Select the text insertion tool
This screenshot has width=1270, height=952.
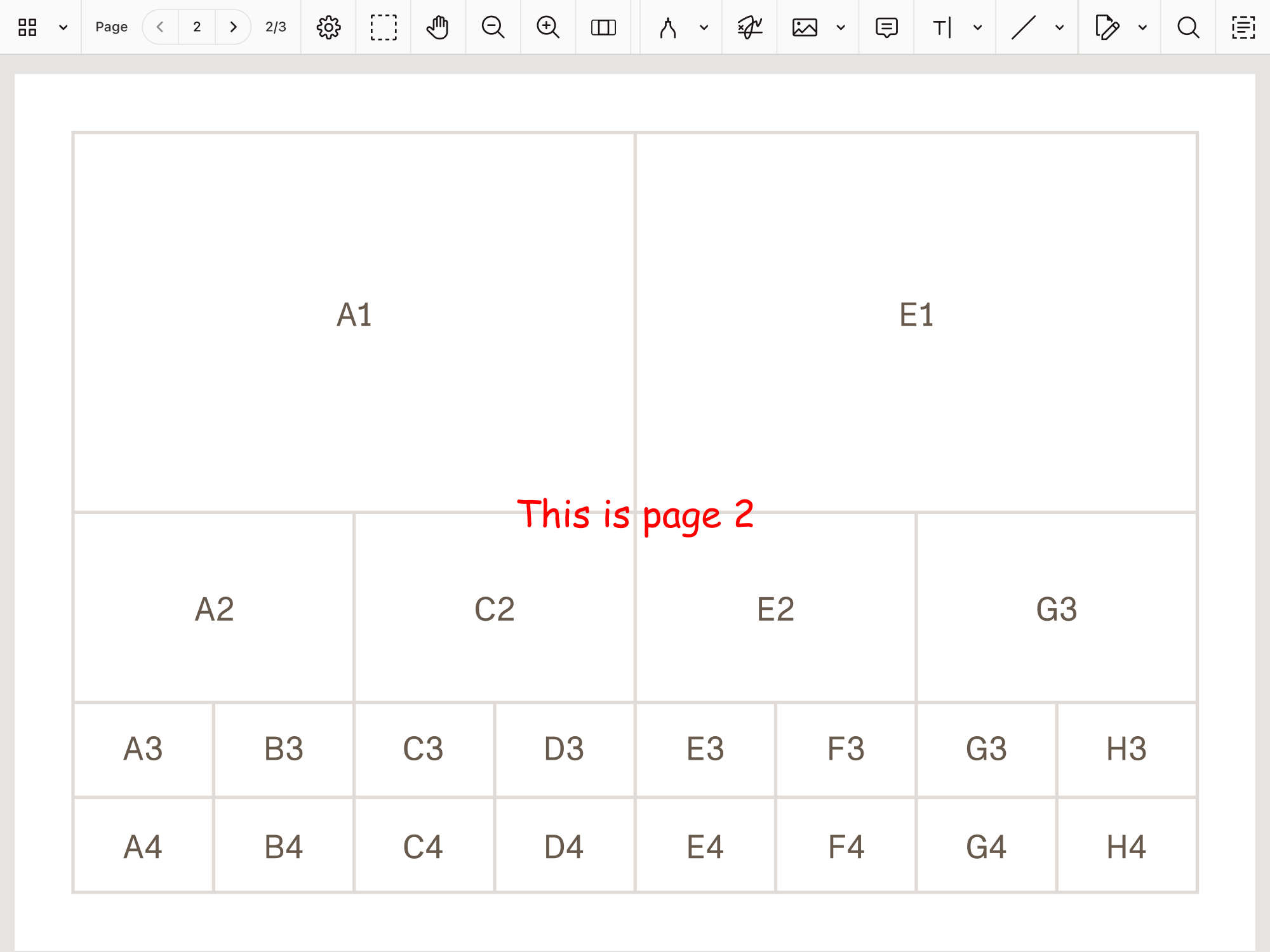point(942,27)
